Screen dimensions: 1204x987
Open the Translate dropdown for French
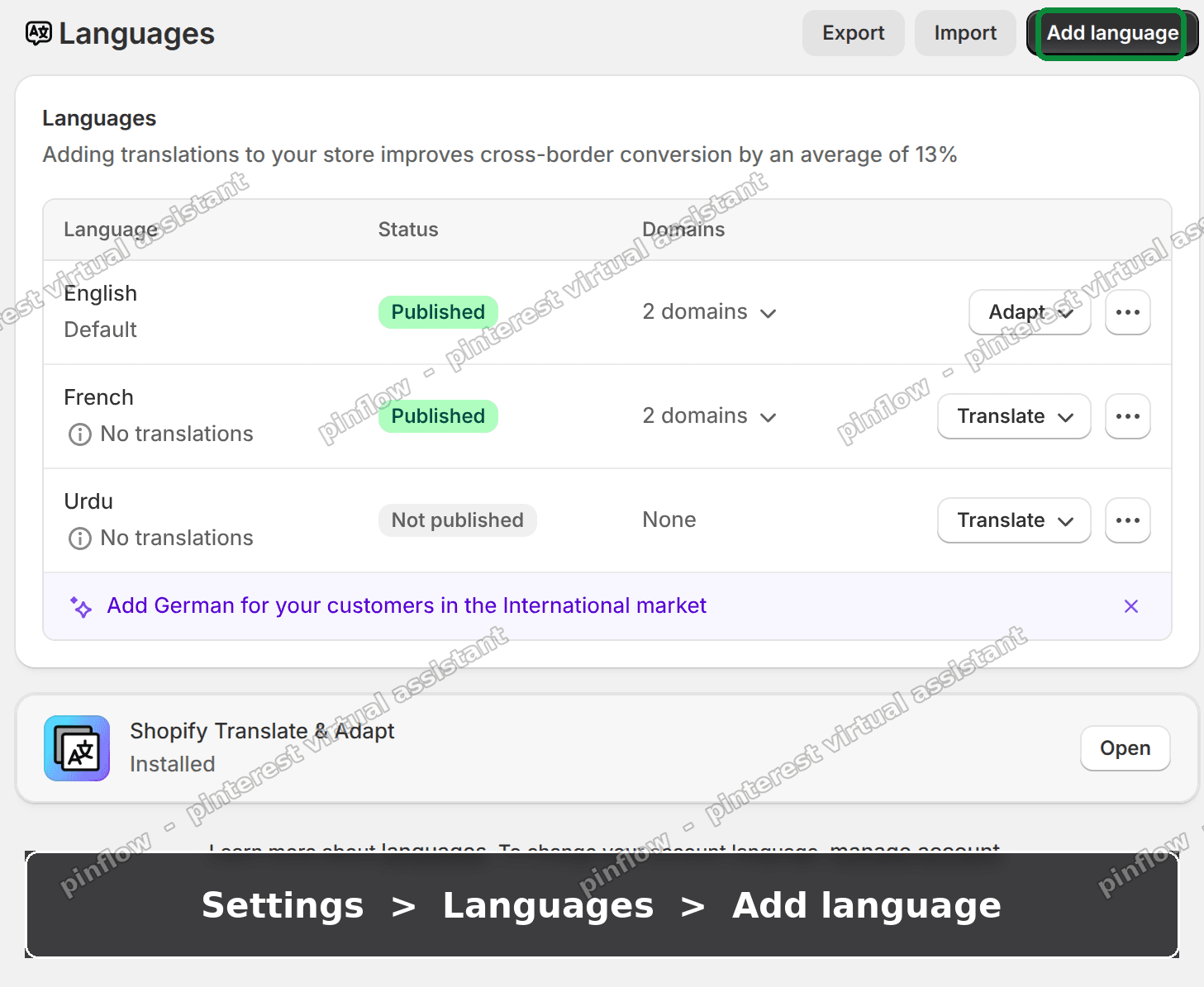(x=1014, y=416)
